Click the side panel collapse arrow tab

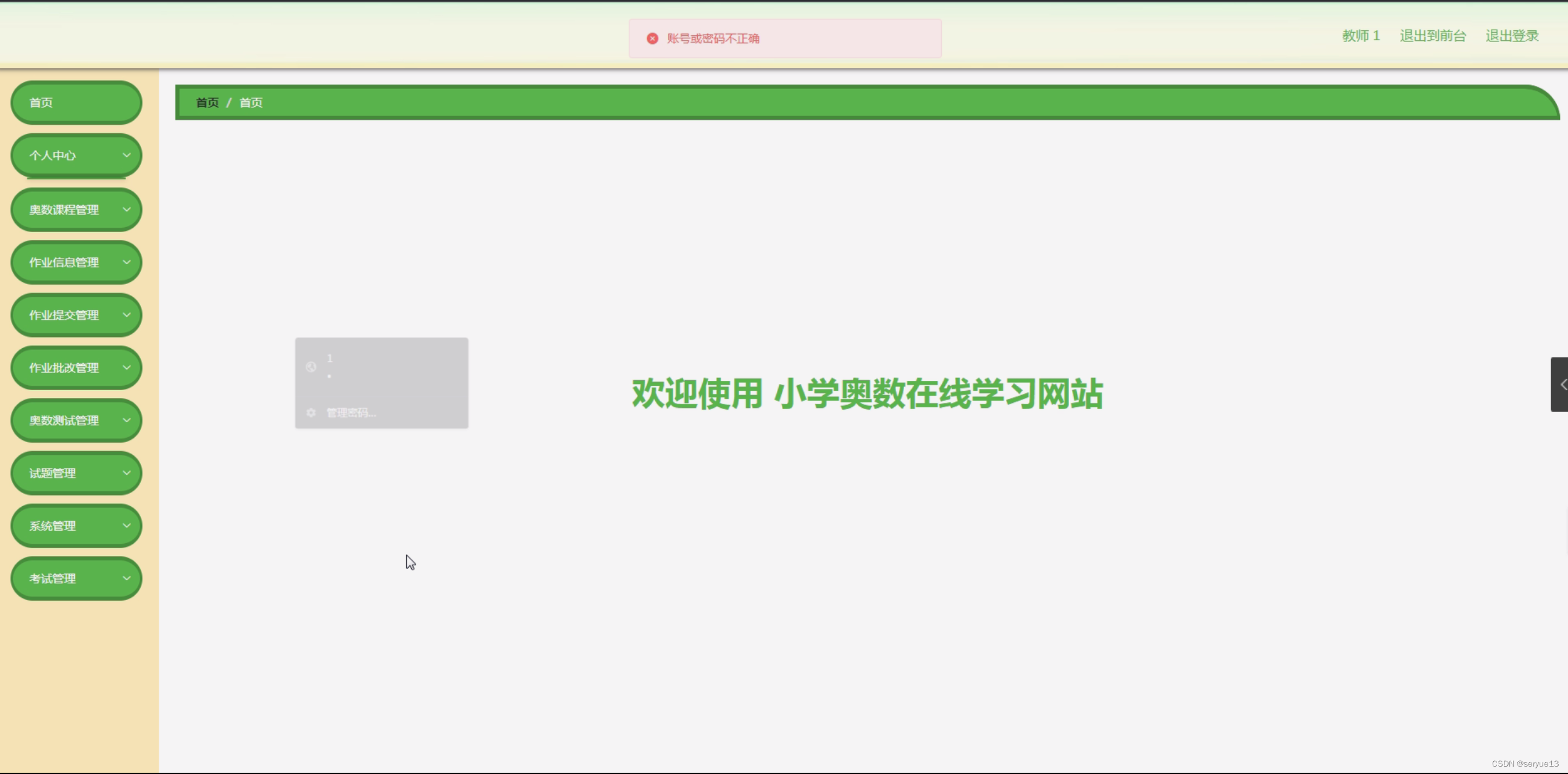pyautogui.click(x=1561, y=385)
